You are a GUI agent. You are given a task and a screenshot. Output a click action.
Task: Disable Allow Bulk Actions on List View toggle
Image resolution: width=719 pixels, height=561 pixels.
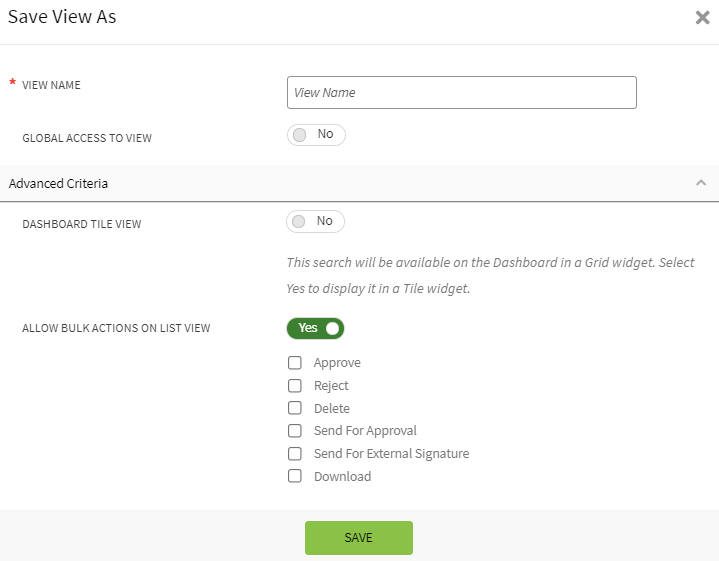(315, 328)
